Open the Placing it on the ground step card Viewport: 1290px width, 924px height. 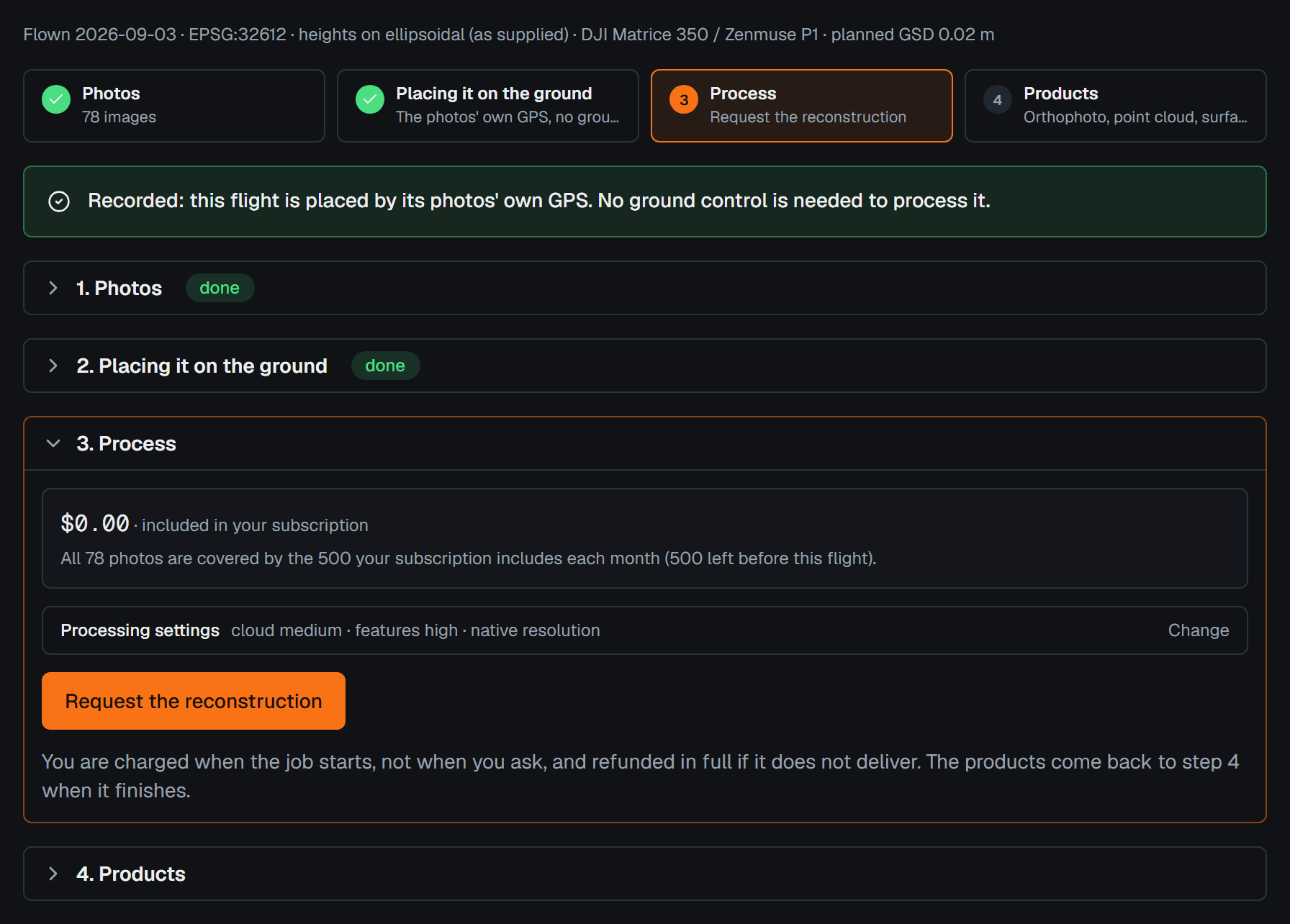pos(488,106)
